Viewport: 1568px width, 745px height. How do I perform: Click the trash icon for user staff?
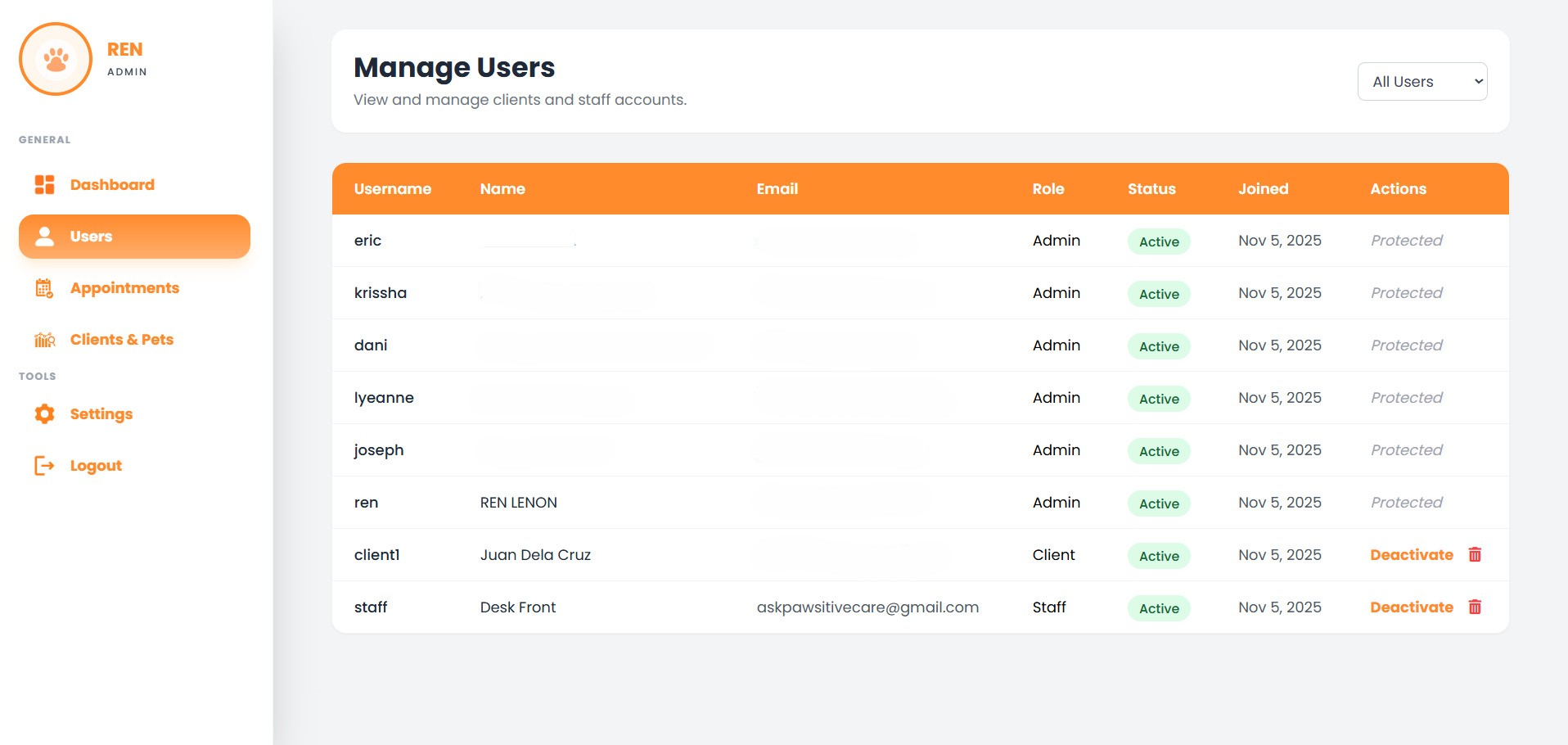click(x=1475, y=607)
